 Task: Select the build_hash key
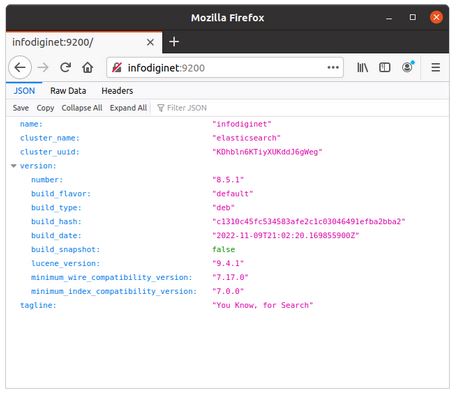point(56,222)
